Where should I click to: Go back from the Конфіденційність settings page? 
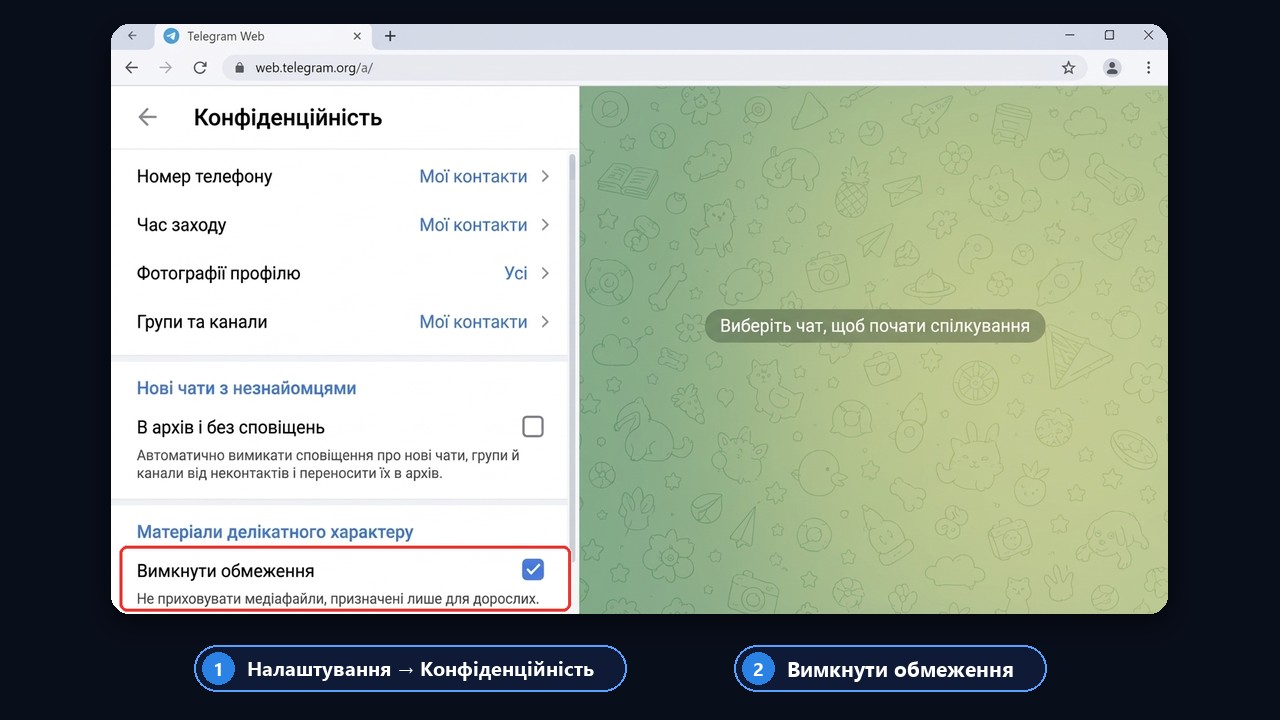coord(148,117)
